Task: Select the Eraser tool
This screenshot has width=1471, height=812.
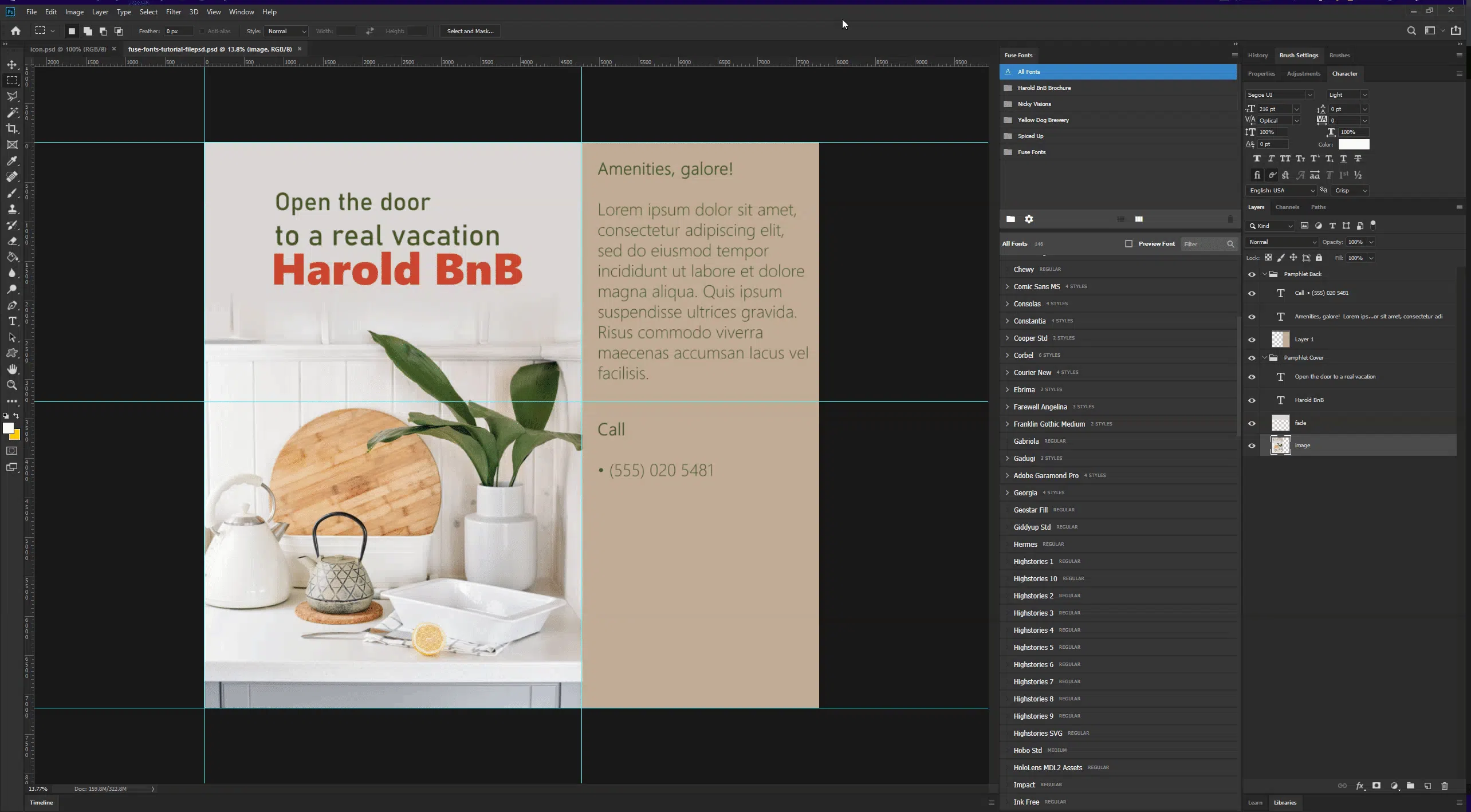Action: (12, 241)
